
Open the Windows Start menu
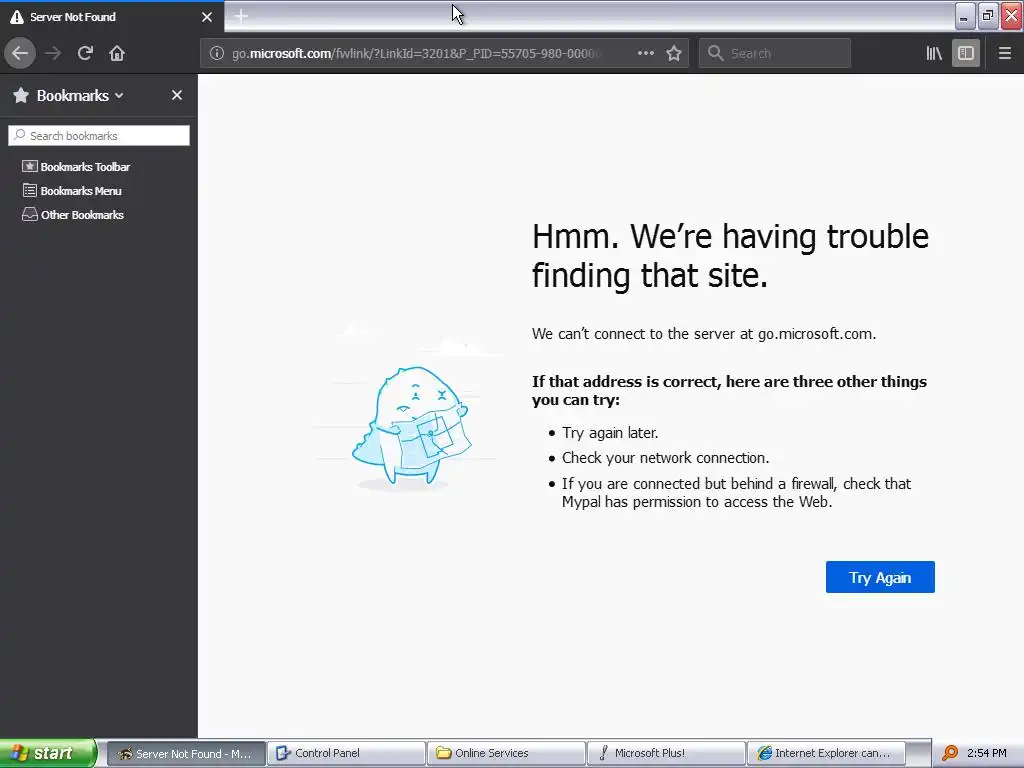tap(48, 753)
